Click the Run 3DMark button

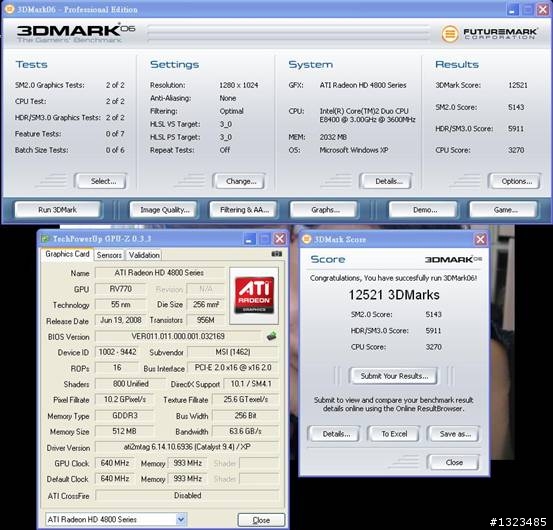pos(58,210)
